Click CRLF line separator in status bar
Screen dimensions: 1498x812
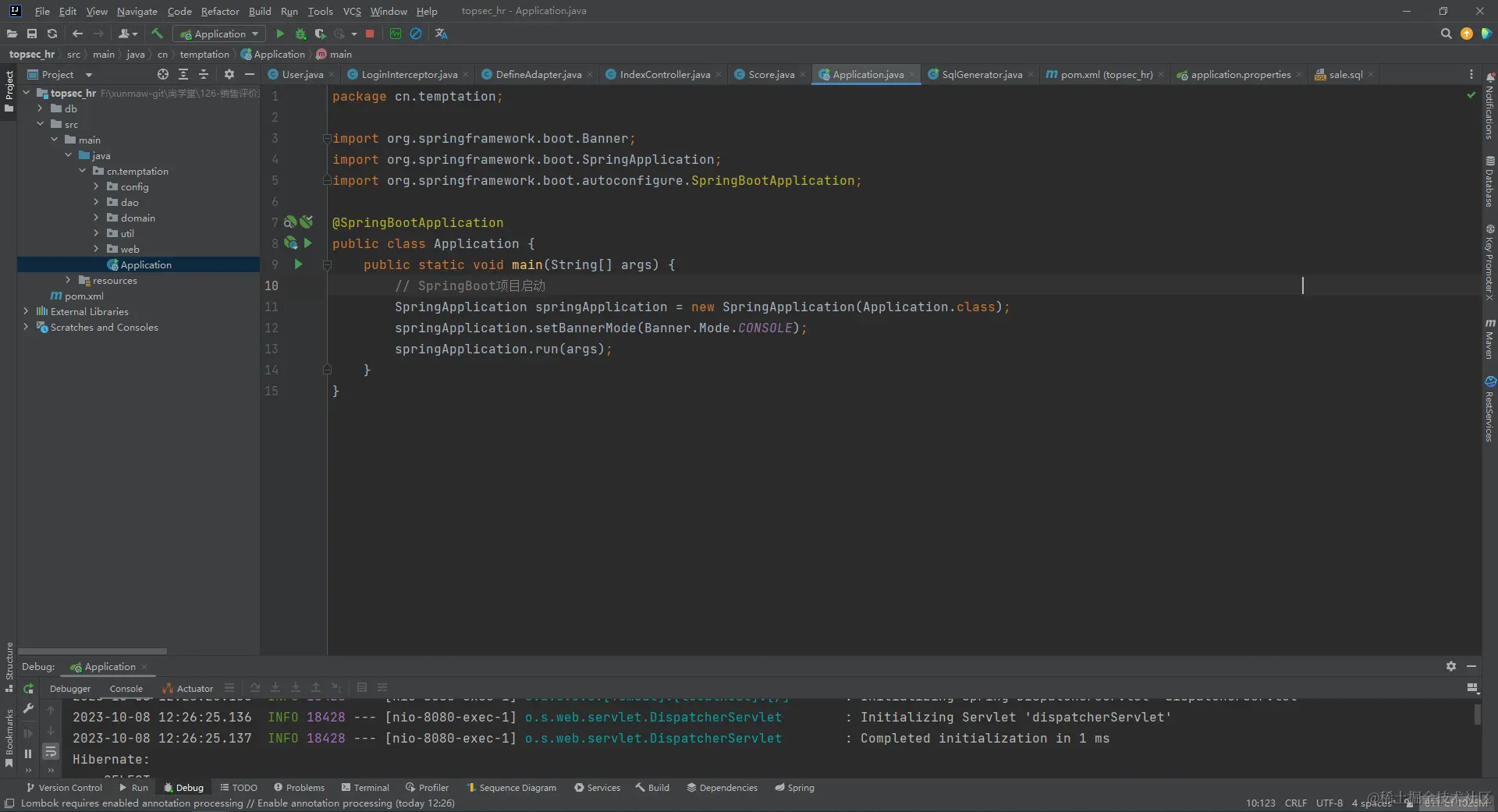[x=1296, y=803]
